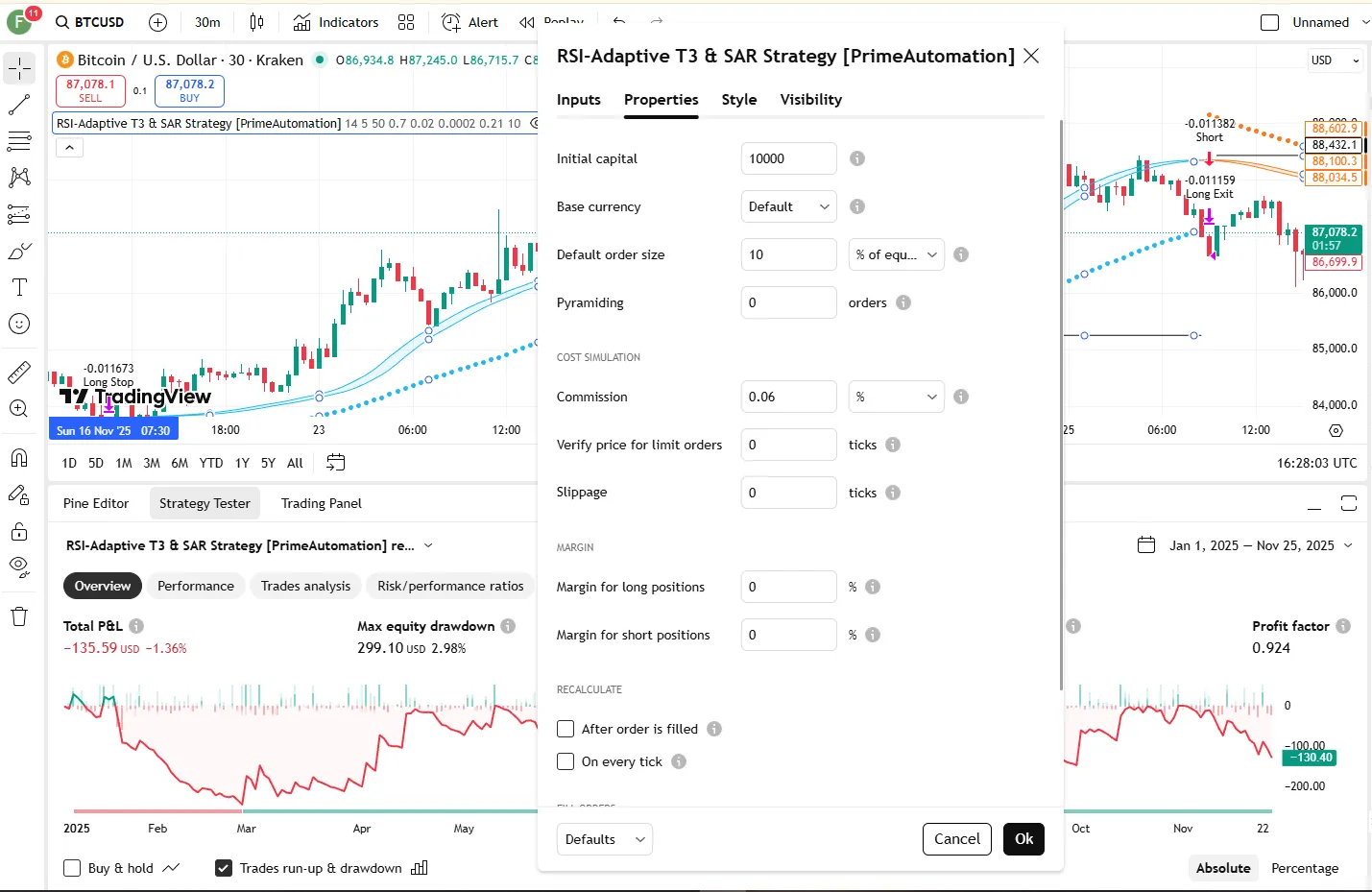
Task: Enable After order is filled checkbox
Action: point(566,729)
